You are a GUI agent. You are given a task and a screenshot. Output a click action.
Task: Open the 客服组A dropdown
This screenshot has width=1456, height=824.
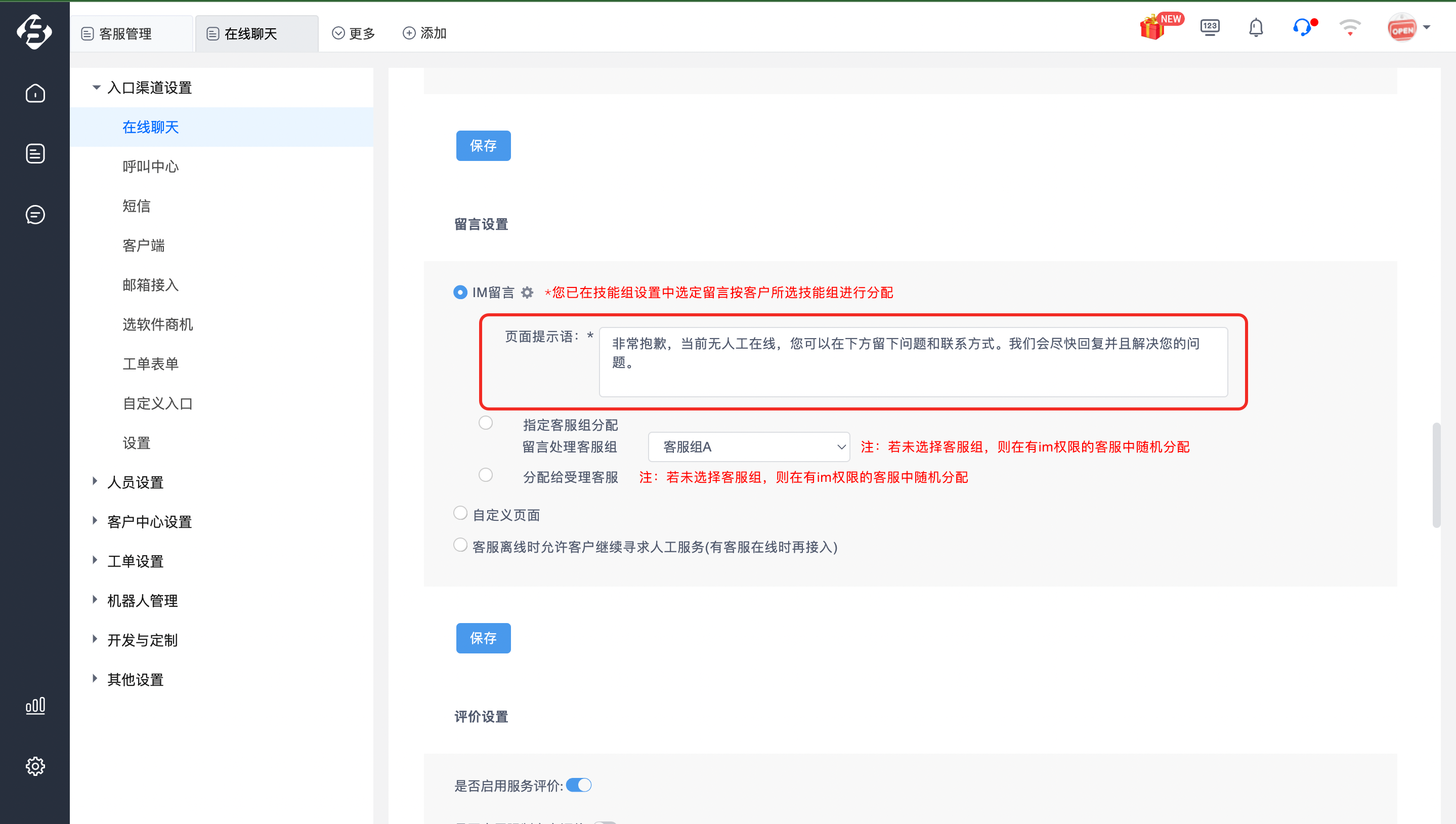749,447
